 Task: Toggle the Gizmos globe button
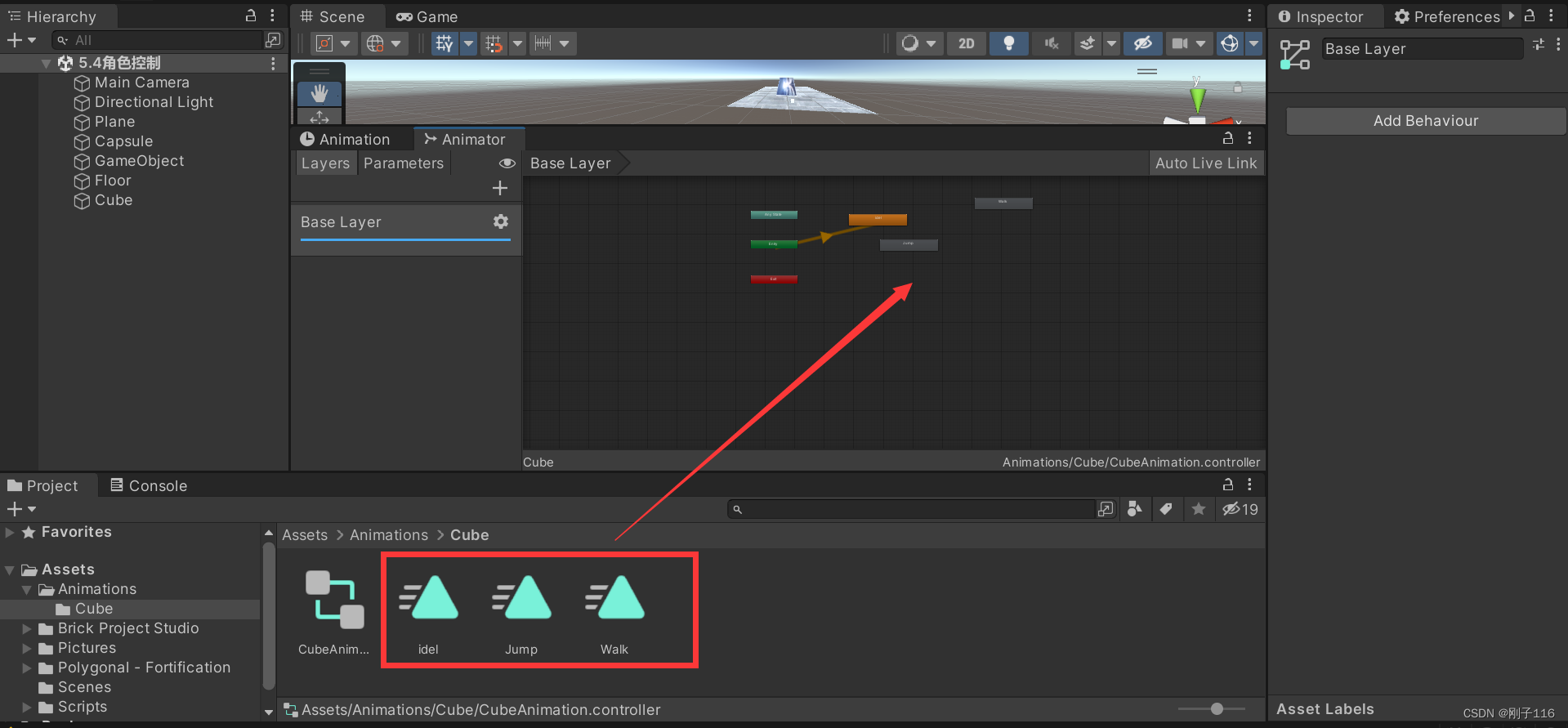1230,43
